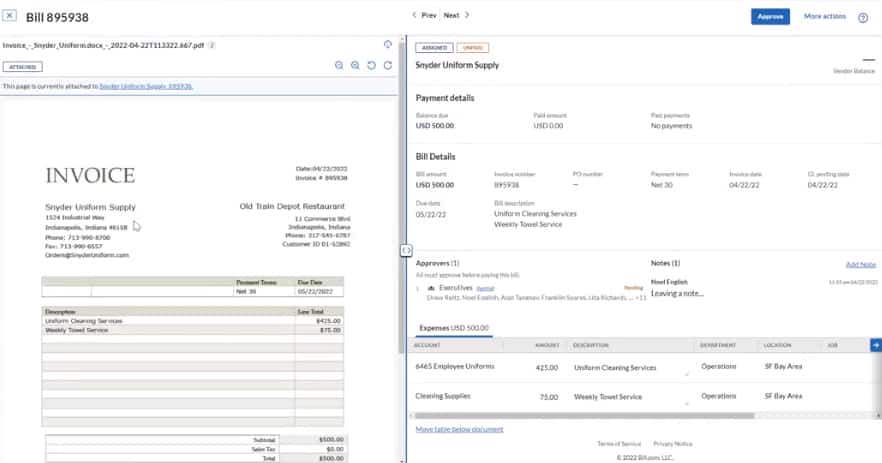Open the help question mark icon
Screen dimensions: 882x463
(x=863, y=17)
